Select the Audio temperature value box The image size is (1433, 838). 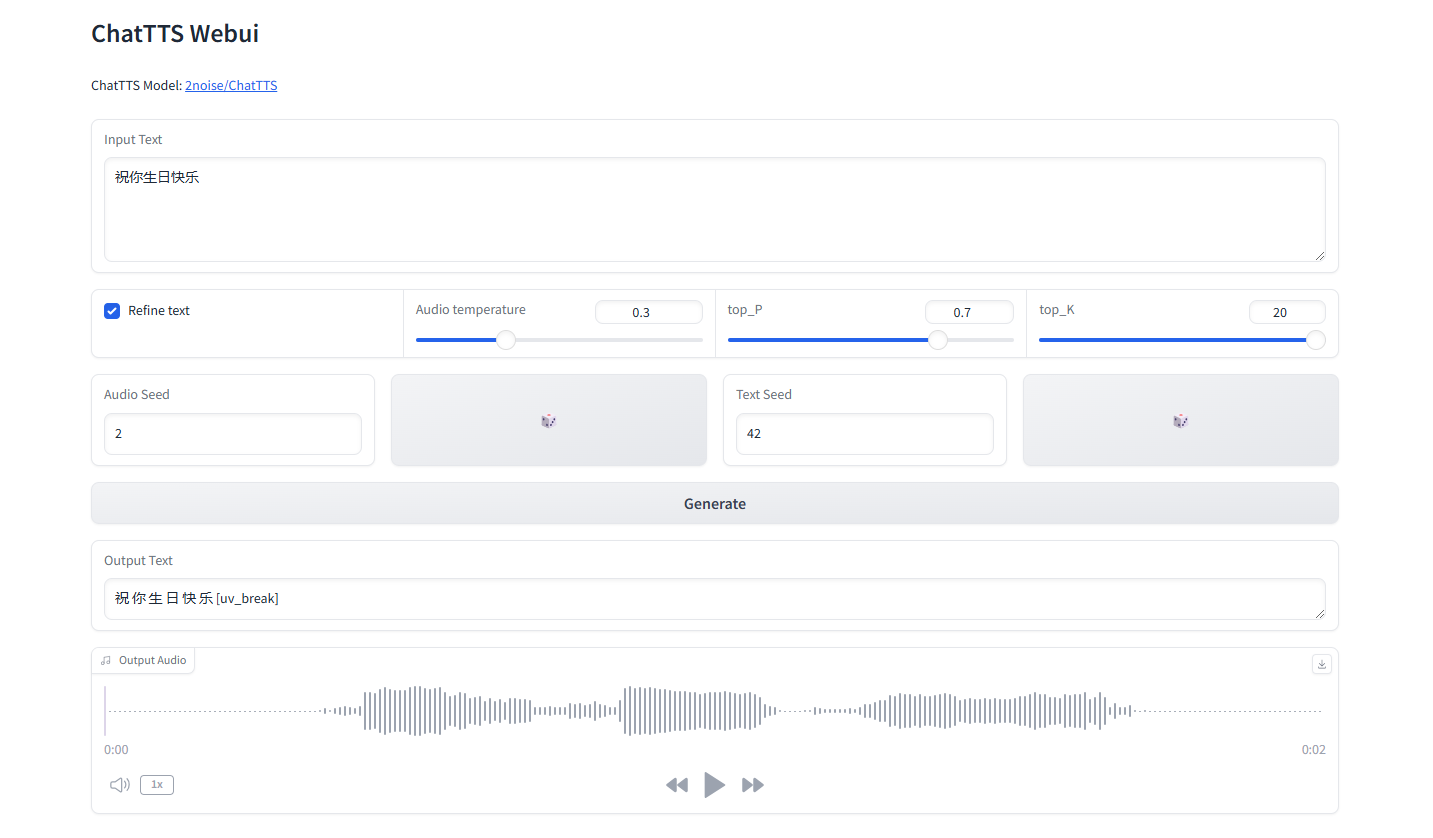(648, 313)
